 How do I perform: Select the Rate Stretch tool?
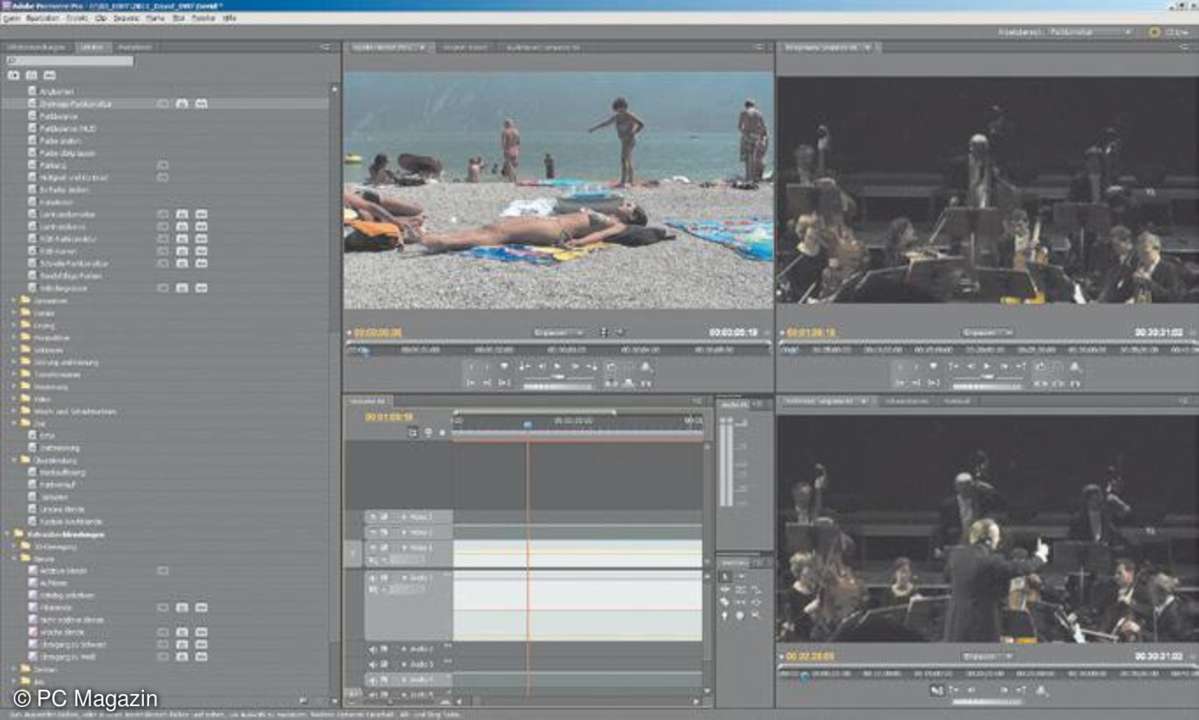coord(756,590)
